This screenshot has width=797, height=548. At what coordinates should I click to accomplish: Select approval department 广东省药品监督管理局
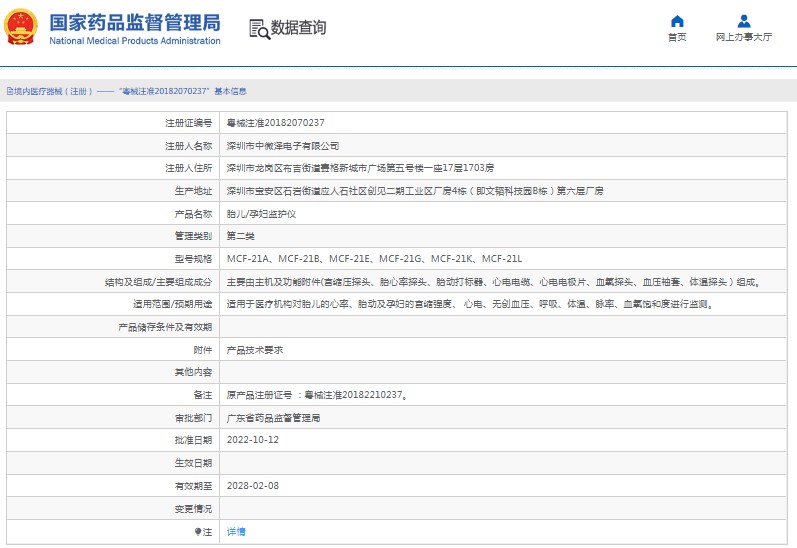pos(273,418)
